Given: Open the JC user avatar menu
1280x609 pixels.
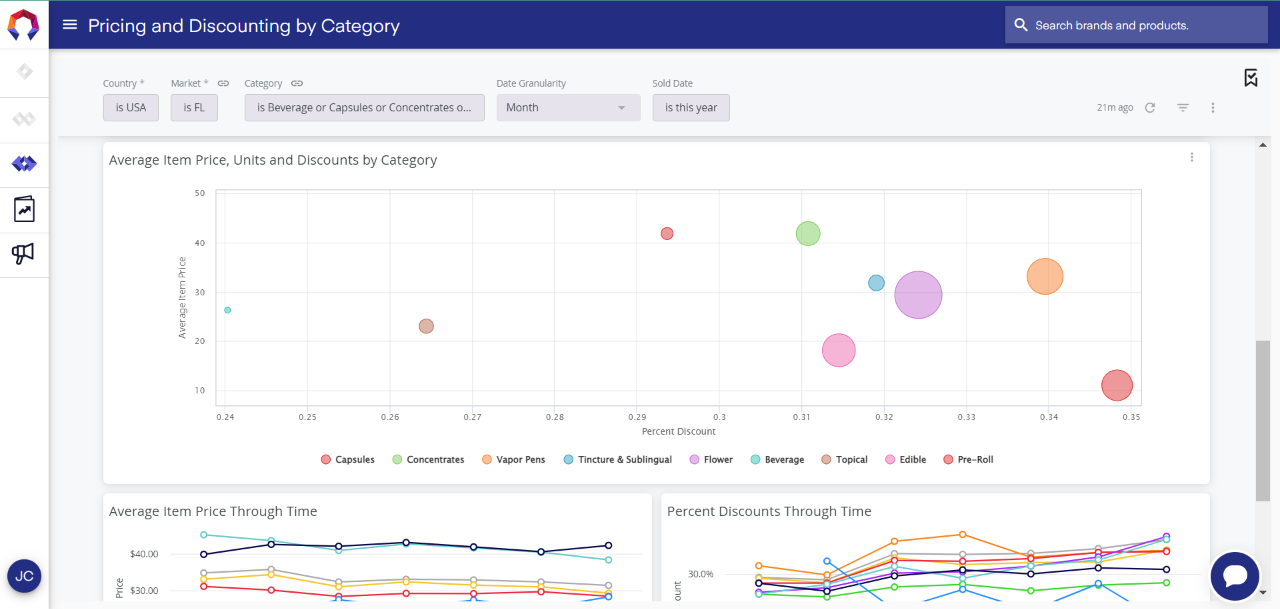Looking at the screenshot, I should (x=24, y=576).
